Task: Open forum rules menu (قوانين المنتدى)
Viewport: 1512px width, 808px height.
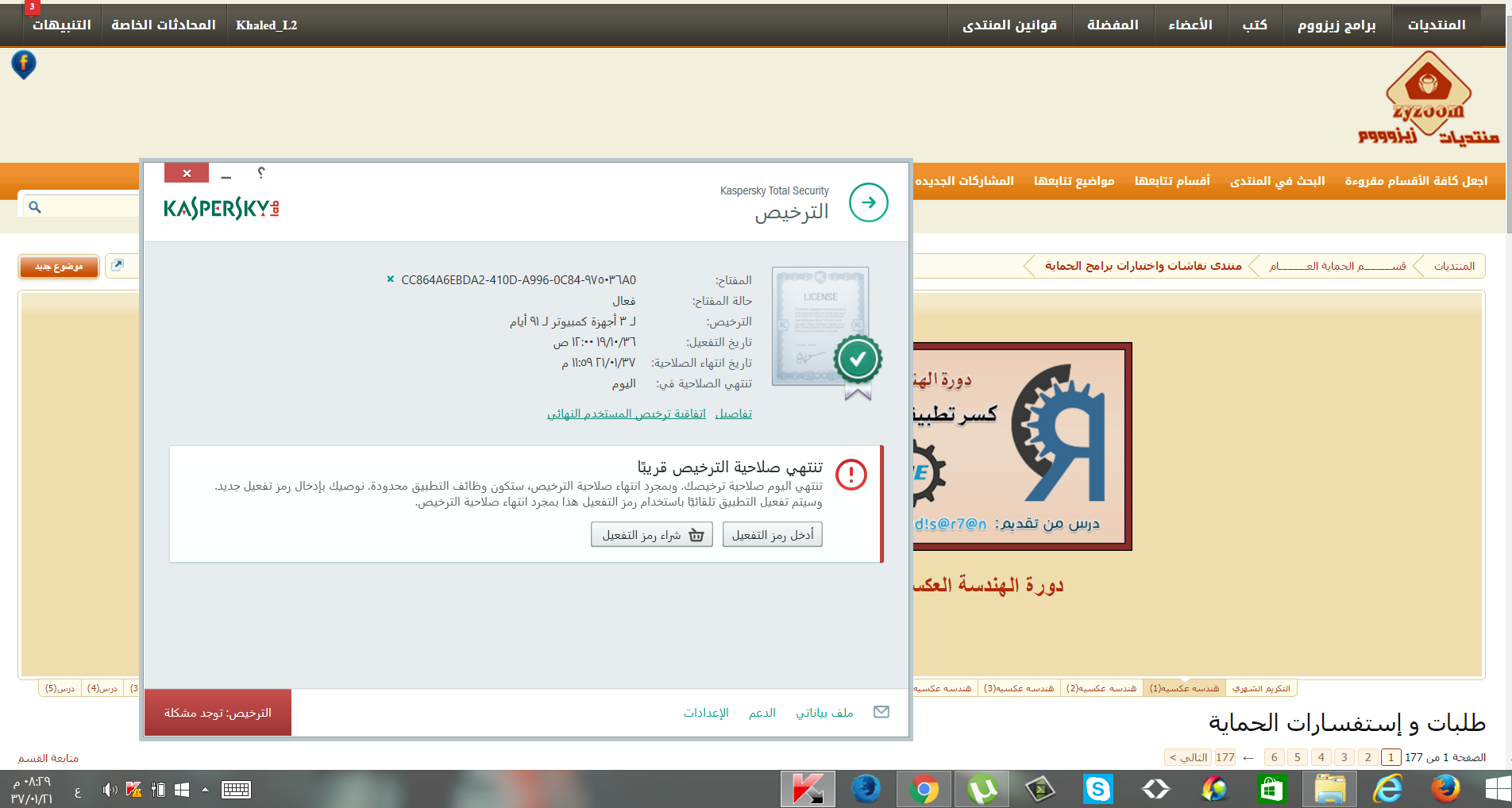Action: click(1009, 25)
